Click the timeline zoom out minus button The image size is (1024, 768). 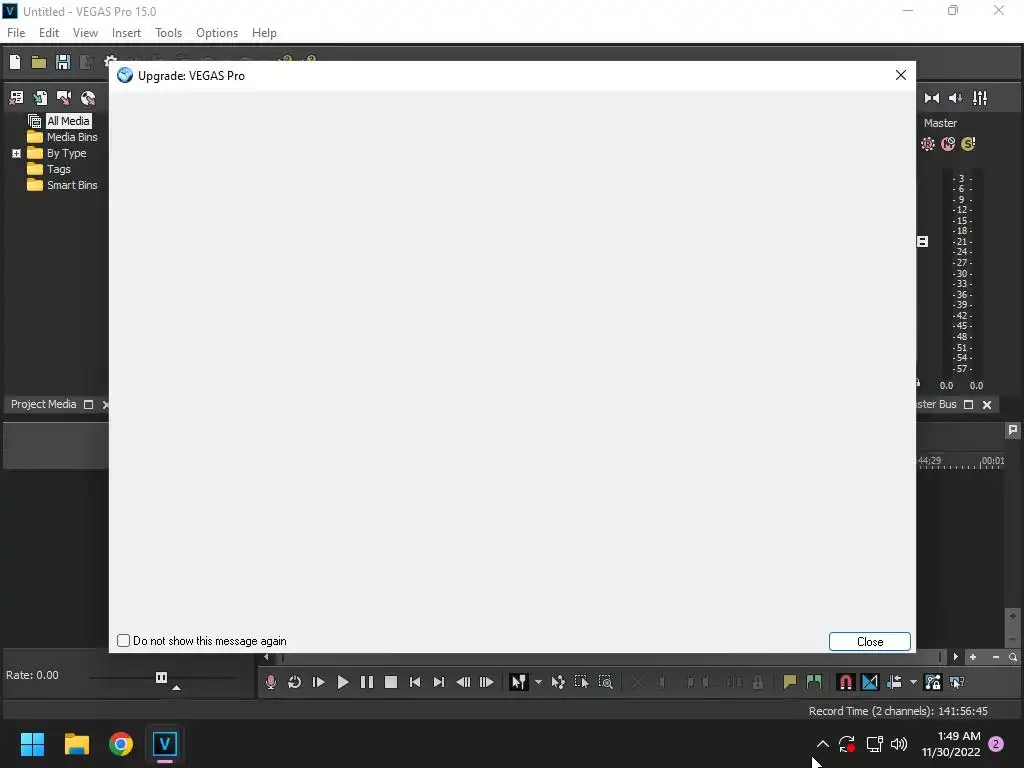996,657
